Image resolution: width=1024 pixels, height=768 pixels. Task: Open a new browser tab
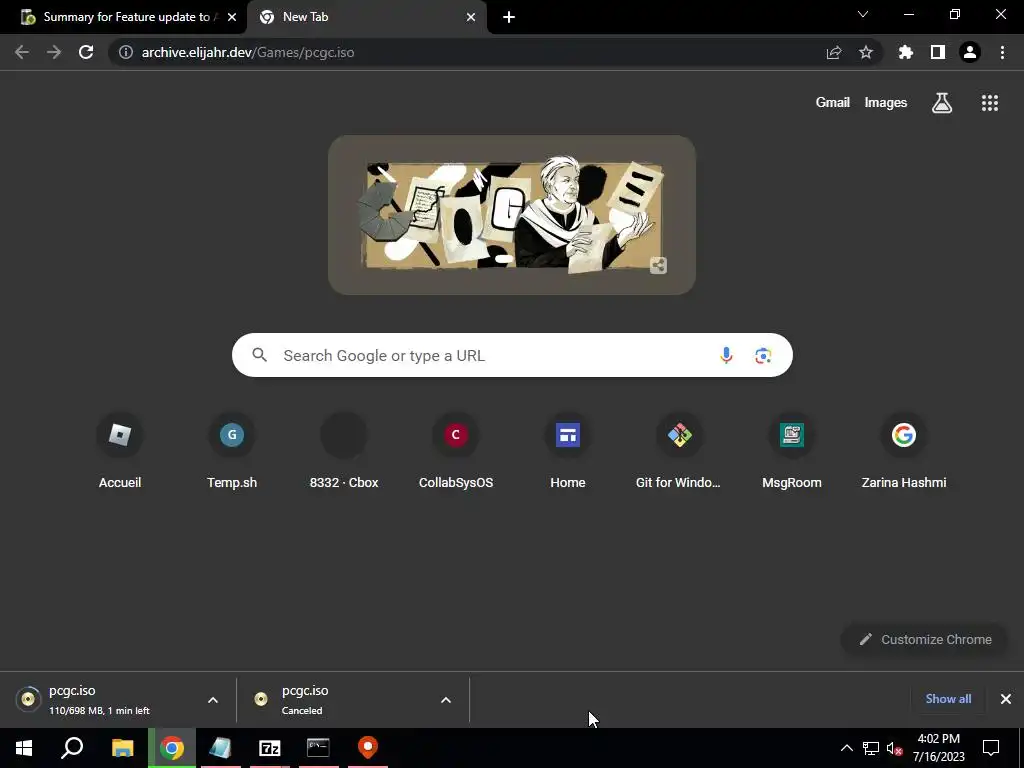point(509,17)
